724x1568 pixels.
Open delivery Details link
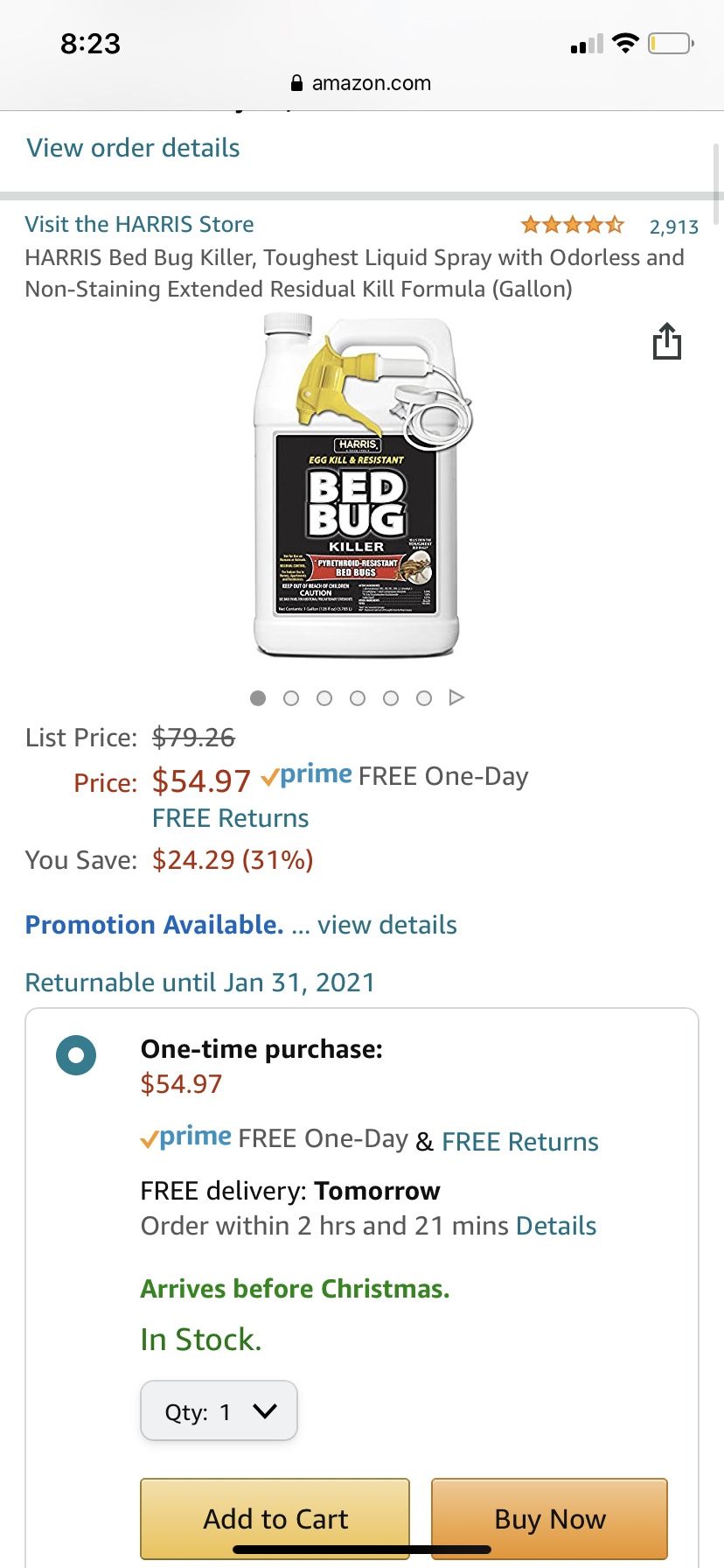[x=556, y=1226]
